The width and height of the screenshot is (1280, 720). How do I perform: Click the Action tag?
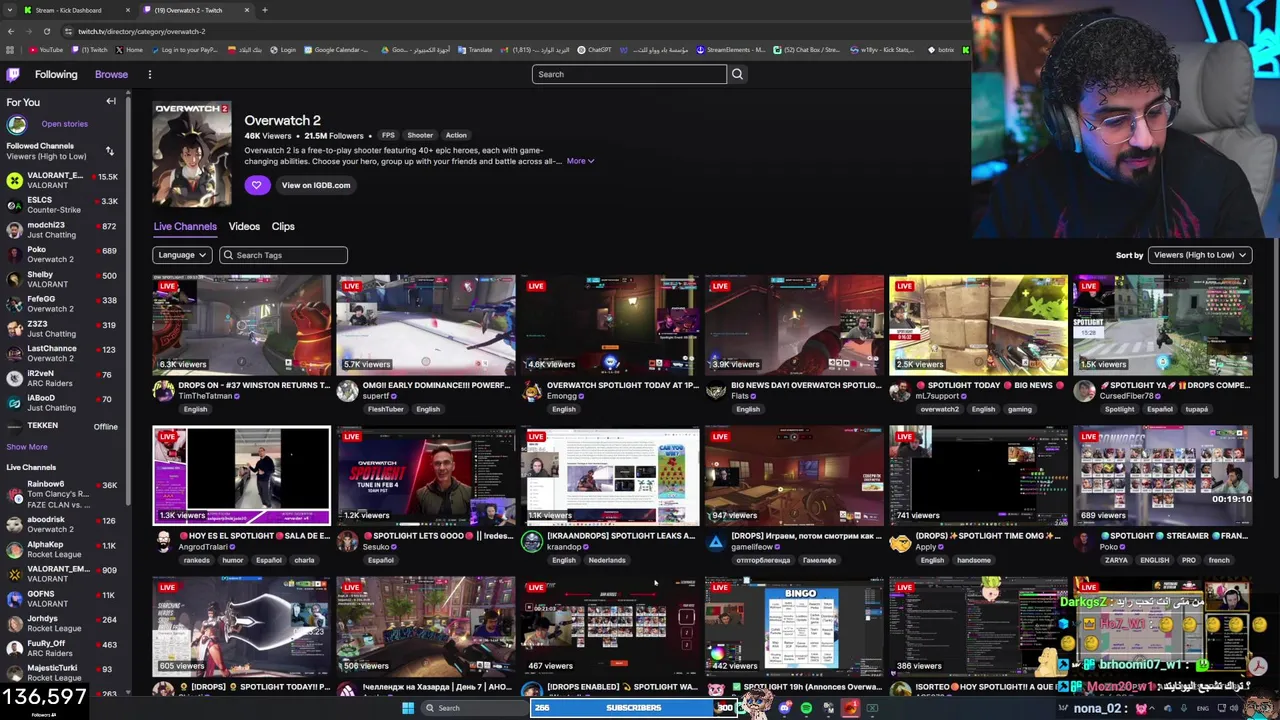tap(456, 135)
